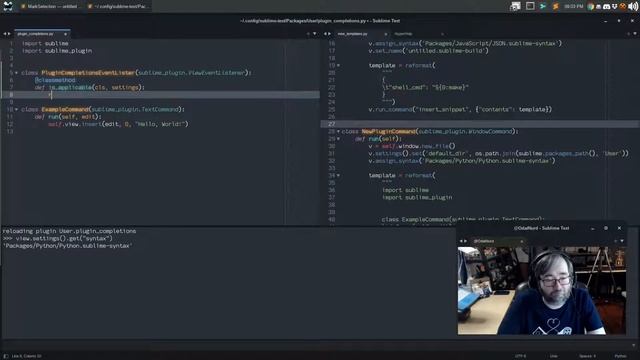Close the @OdatNurd tab in the small window
The image size is (640, 360).
tap(522, 241)
